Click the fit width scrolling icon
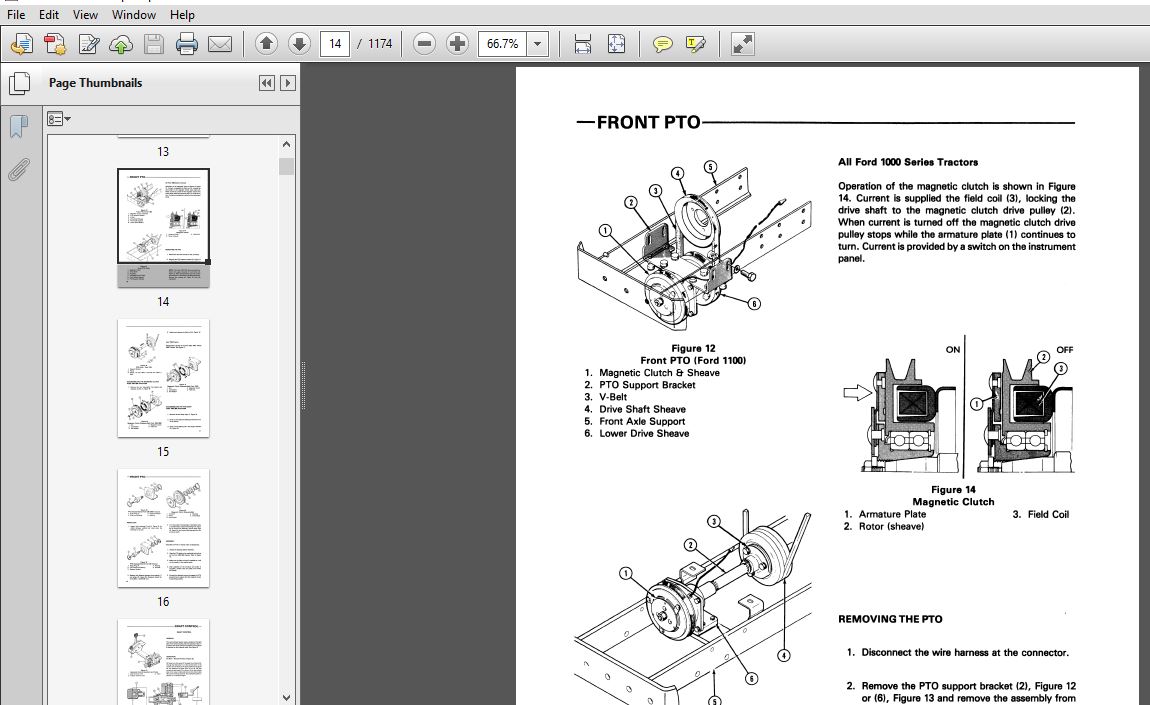The width and height of the screenshot is (1150, 705). (582, 44)
